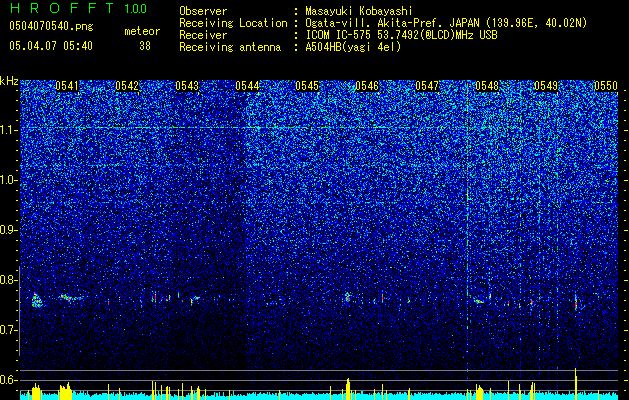
Task: Click the 1.0 frequency axis label
Action: [9, 180]
